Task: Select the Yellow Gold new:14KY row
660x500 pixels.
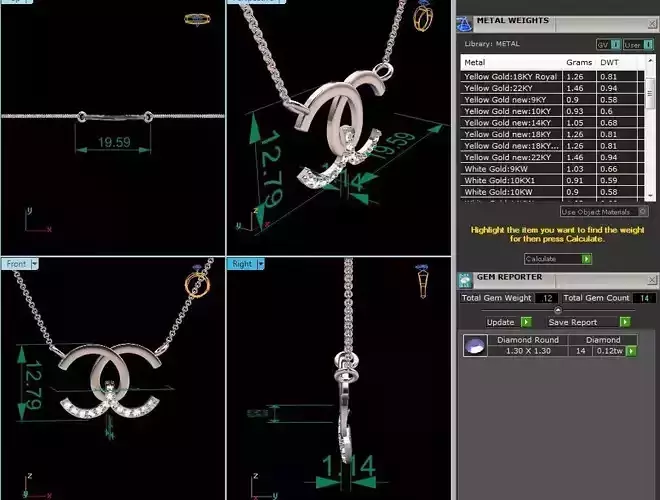Action: pyautogui.click(x=552, y=122)
